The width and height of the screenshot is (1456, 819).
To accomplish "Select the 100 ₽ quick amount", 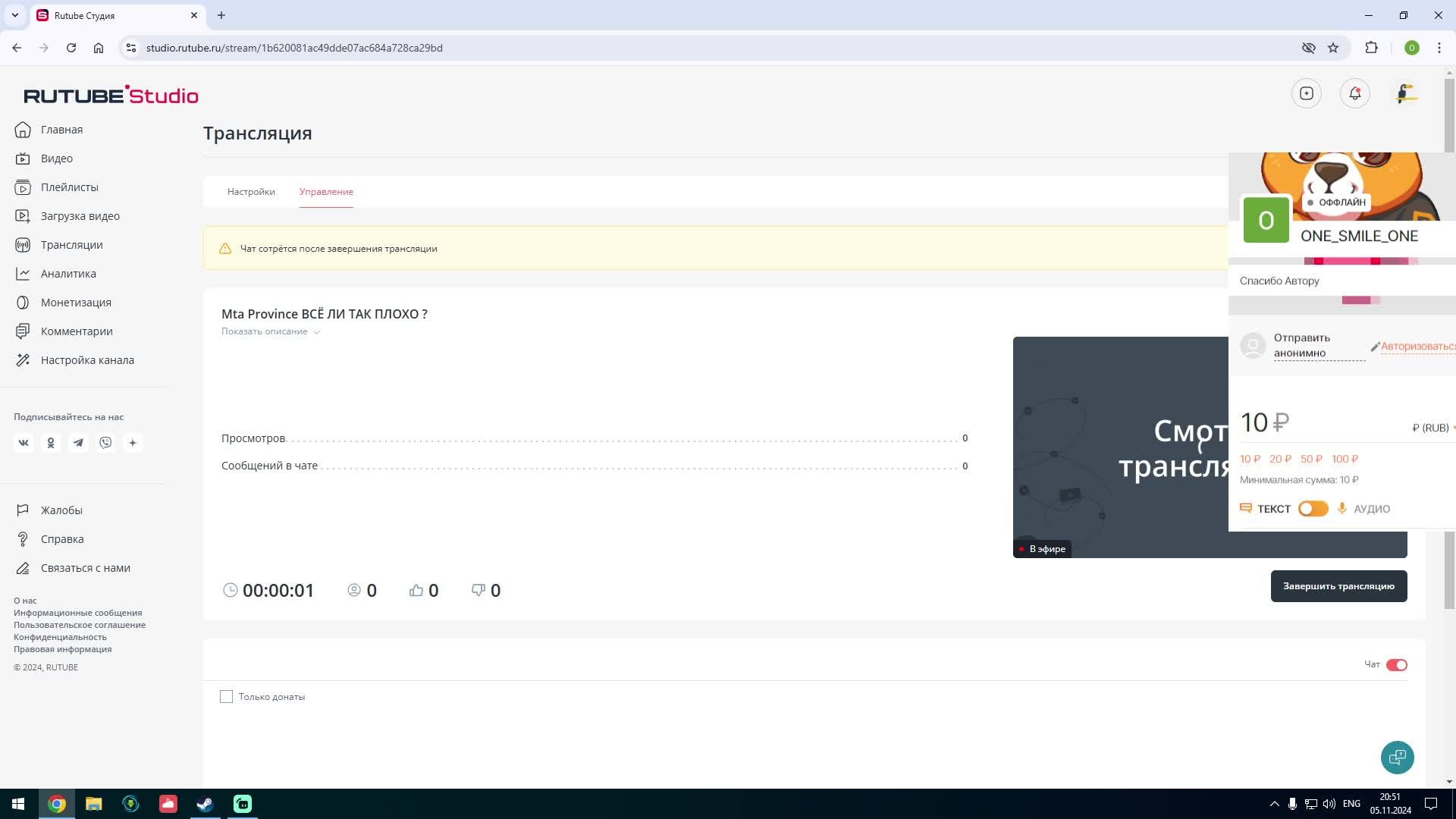I will coord(1345,459).
